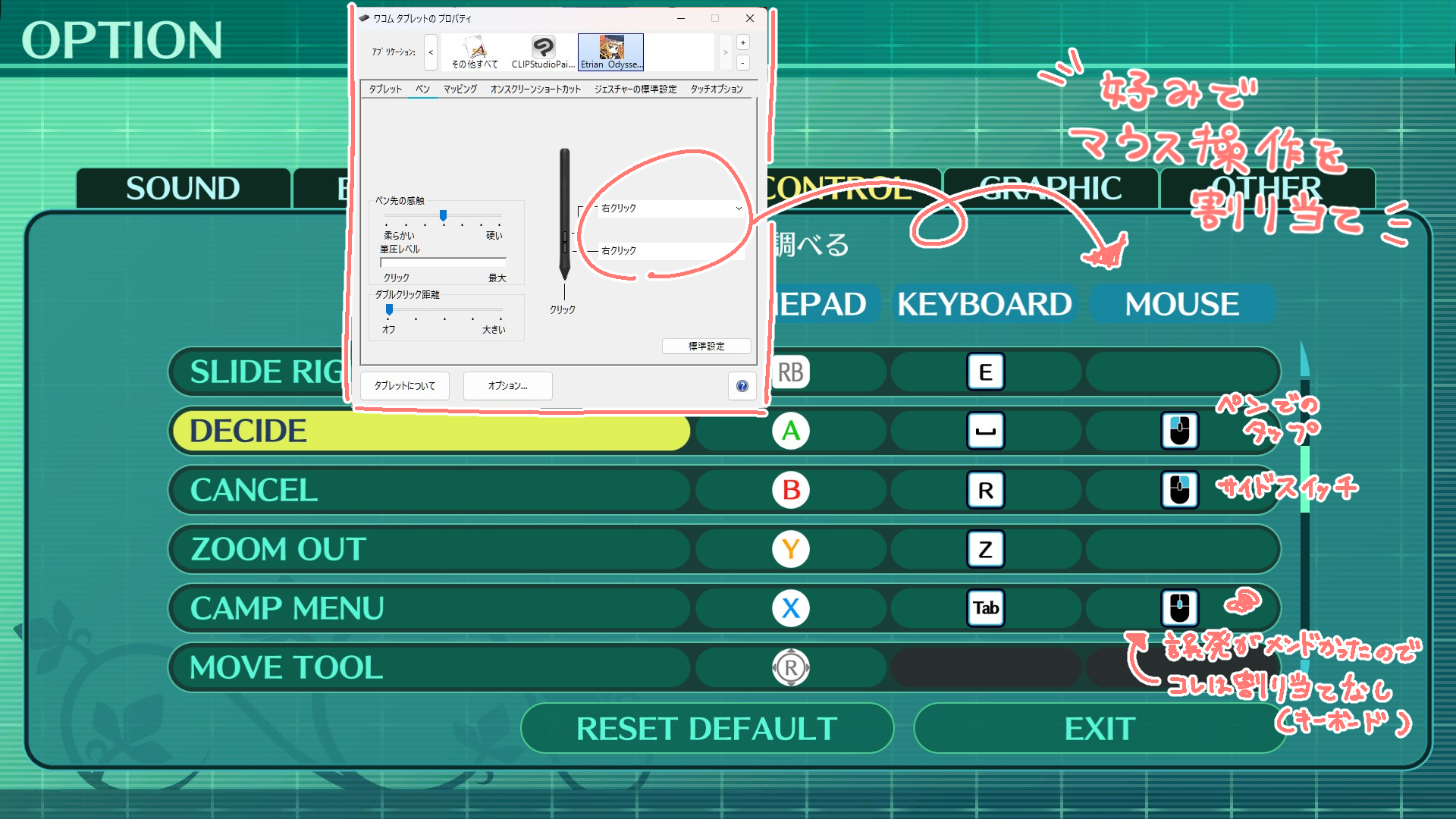
Task: Click the 標準設定 default button
Action: (706, 347)
